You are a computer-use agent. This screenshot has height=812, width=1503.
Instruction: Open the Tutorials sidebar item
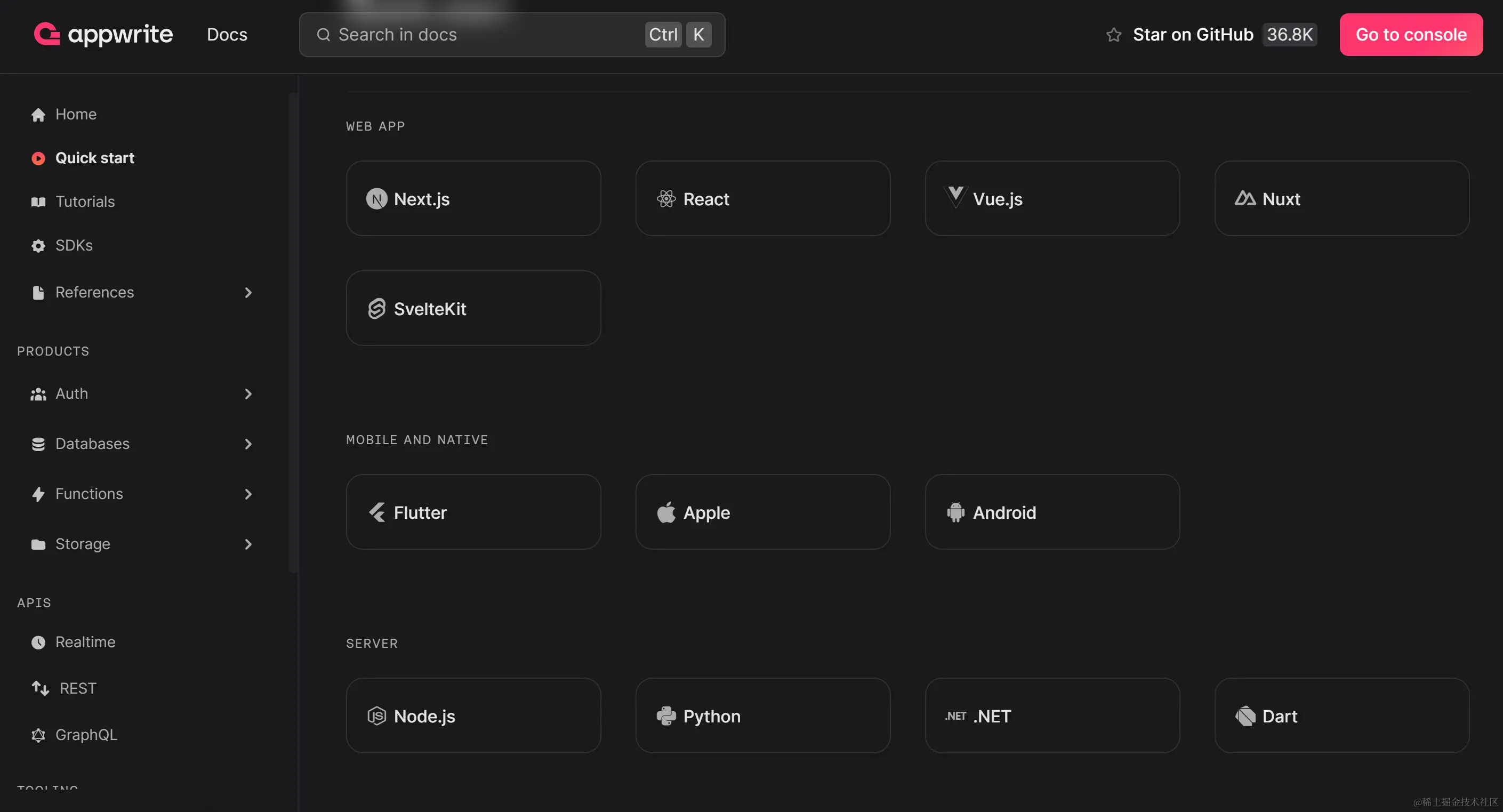click(85, 202)
